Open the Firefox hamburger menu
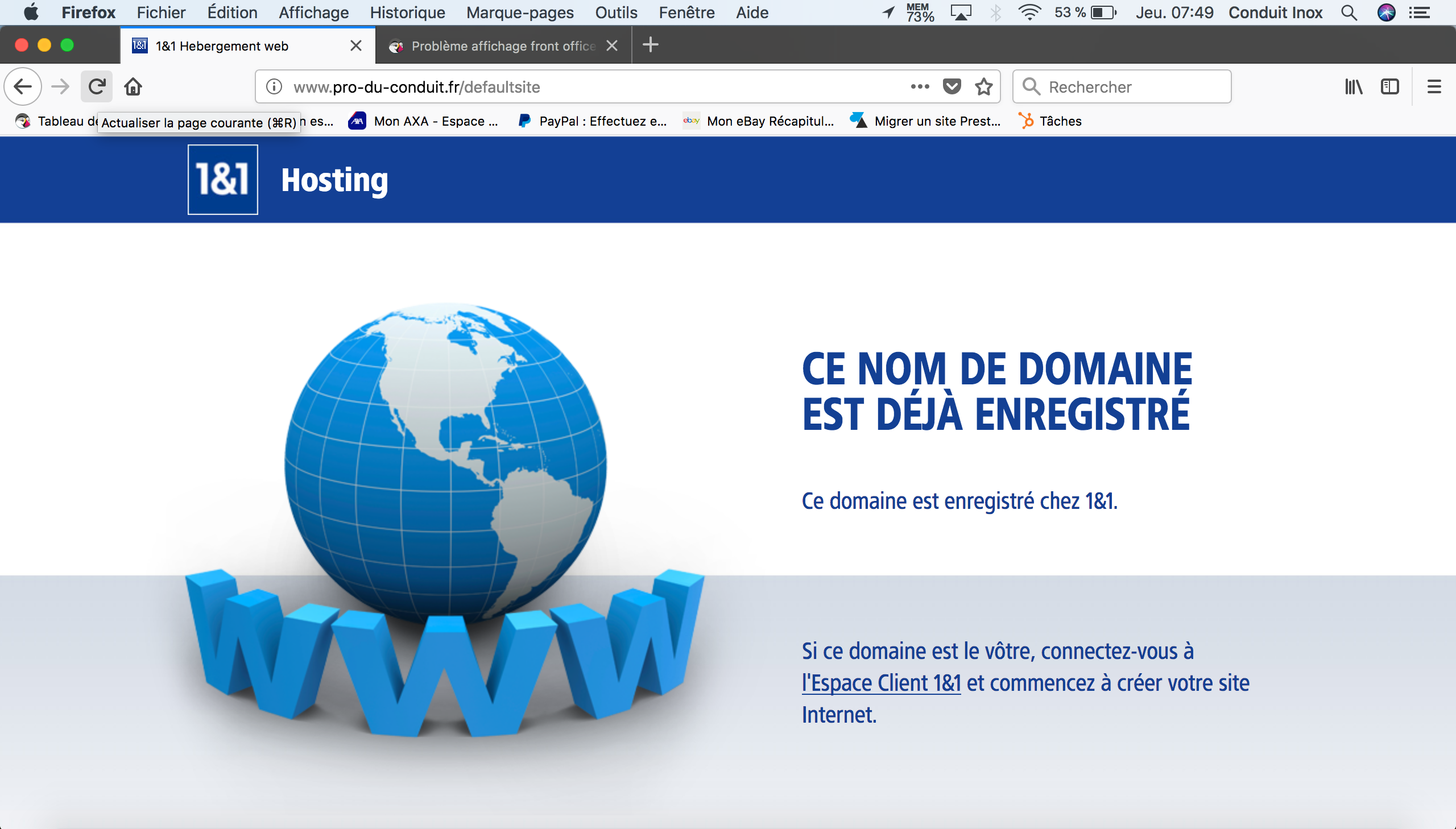This screenshot has width=1456, height=829. 1434,86
